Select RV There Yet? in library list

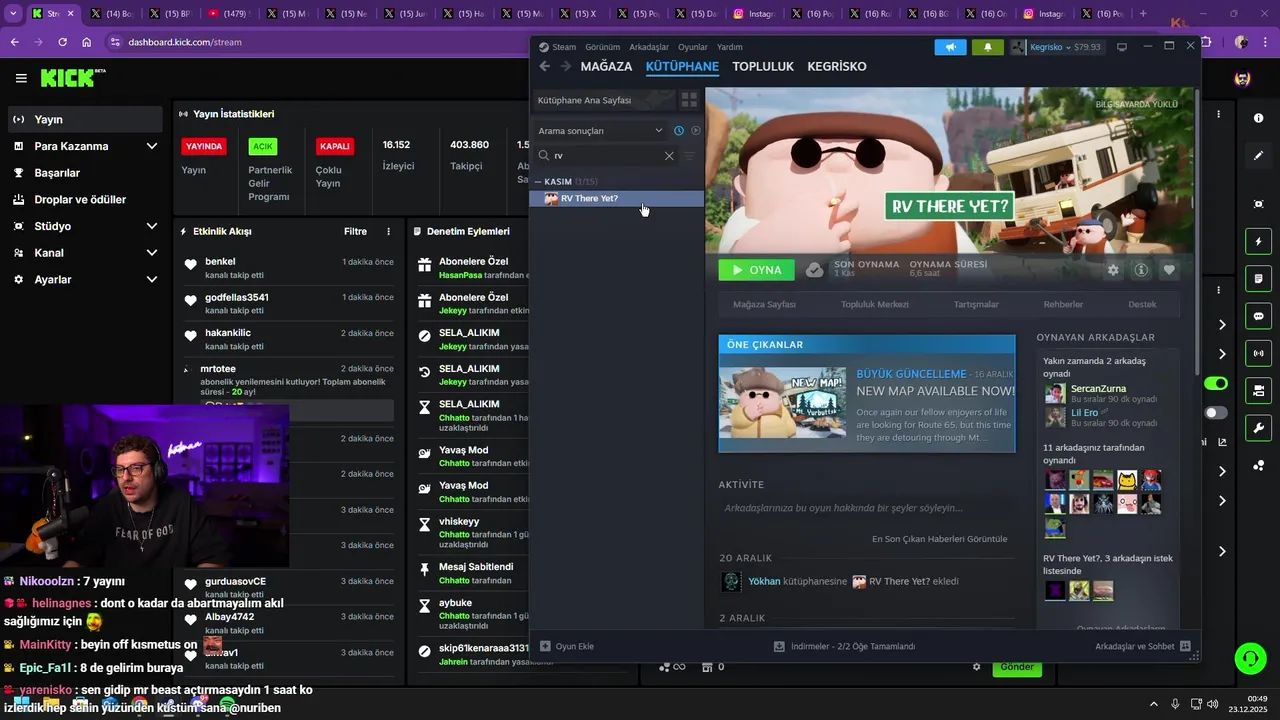point(616,198)
